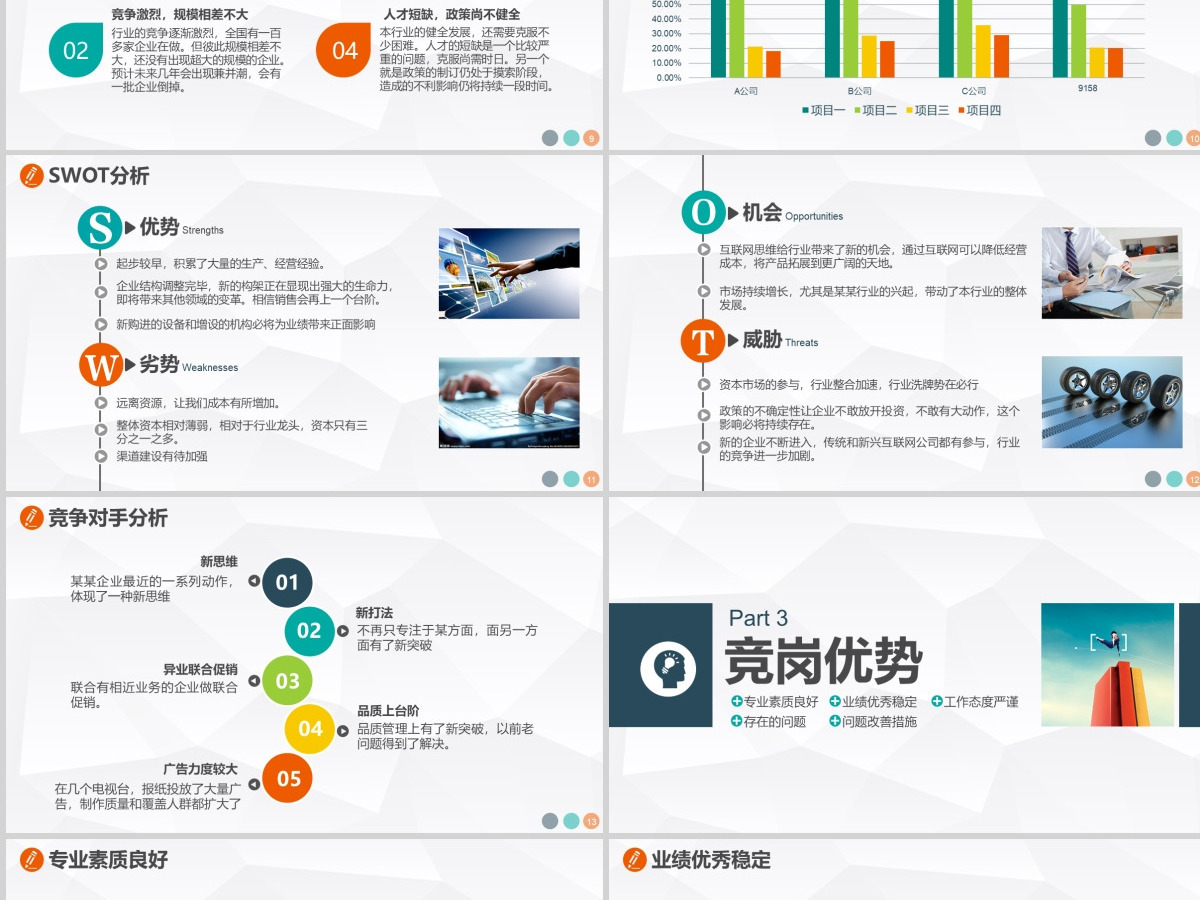Click the C公司 chart axis label
This screenshot has height=900, width=1200.
tap(974, 90)
